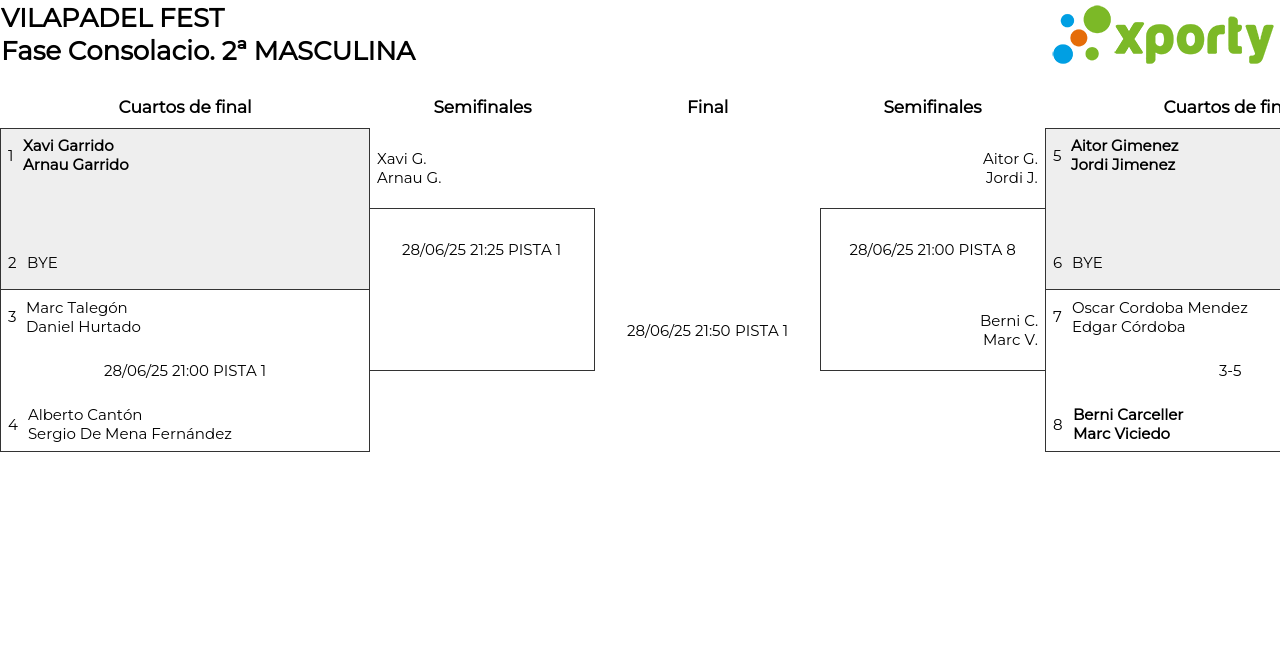The height and width of the screenshot is (664, 1280).
Task: Click the 3-5 match score
Action: [x=1229, y=371]
